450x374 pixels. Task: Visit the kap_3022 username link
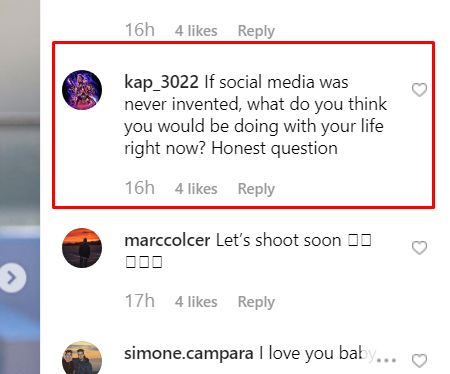click(161, 82)
